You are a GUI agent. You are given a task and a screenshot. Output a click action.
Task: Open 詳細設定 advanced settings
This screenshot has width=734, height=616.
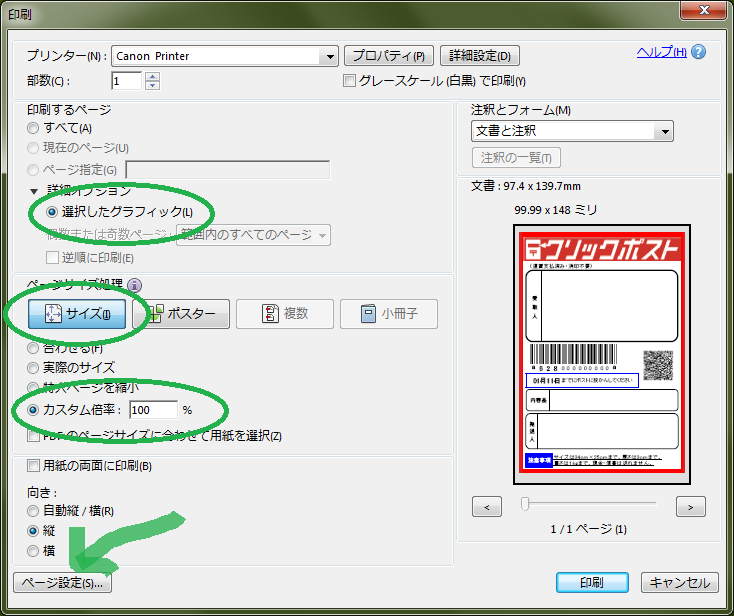click(x=480, y=56)
